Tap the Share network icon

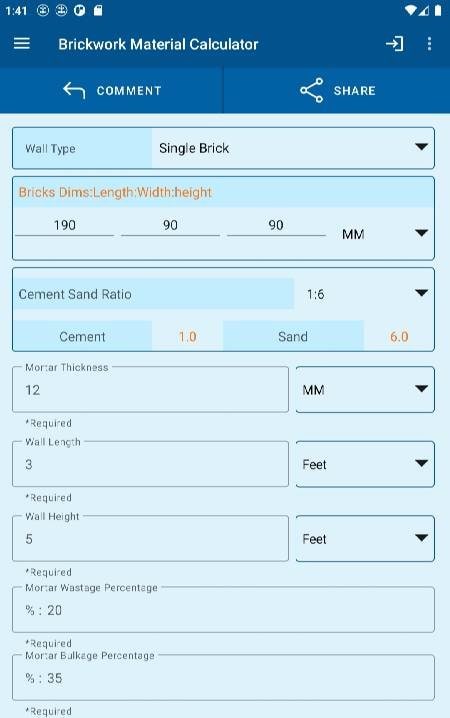coord(312,90)
